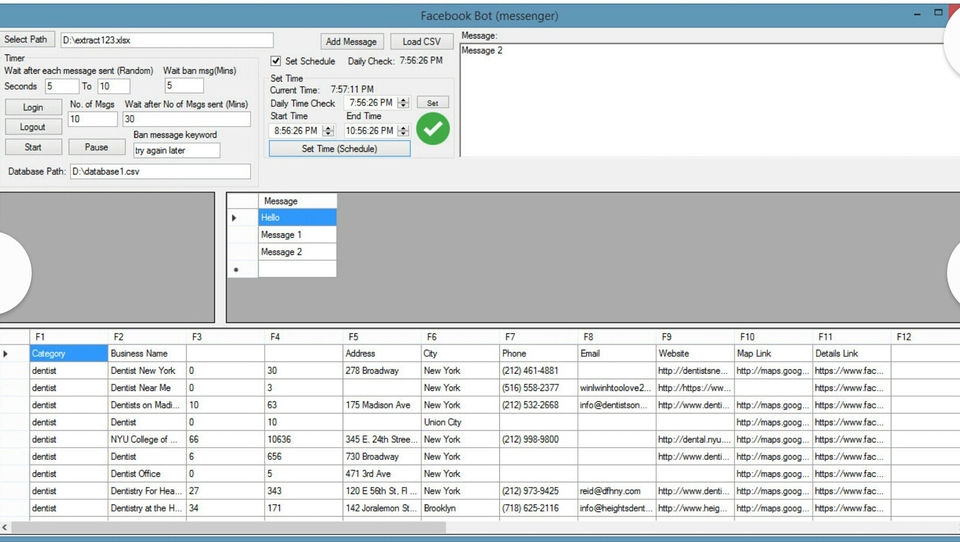Viewport: 960px width, 542px height.
Task: Click the green checkmark schedule status icon
Action: point(433,129)
